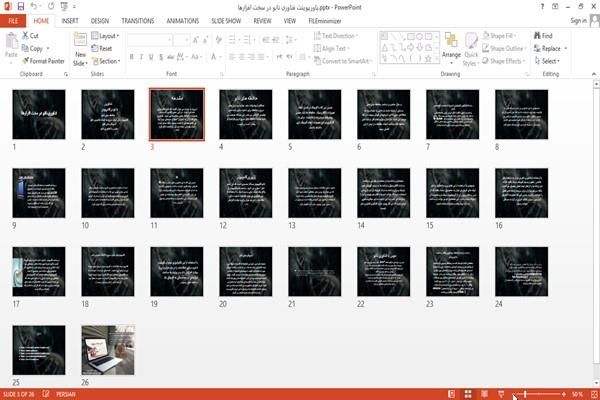The image size is (600, 400).
Task: Undo the last action in title bar
Action: (x=34, y=7)
